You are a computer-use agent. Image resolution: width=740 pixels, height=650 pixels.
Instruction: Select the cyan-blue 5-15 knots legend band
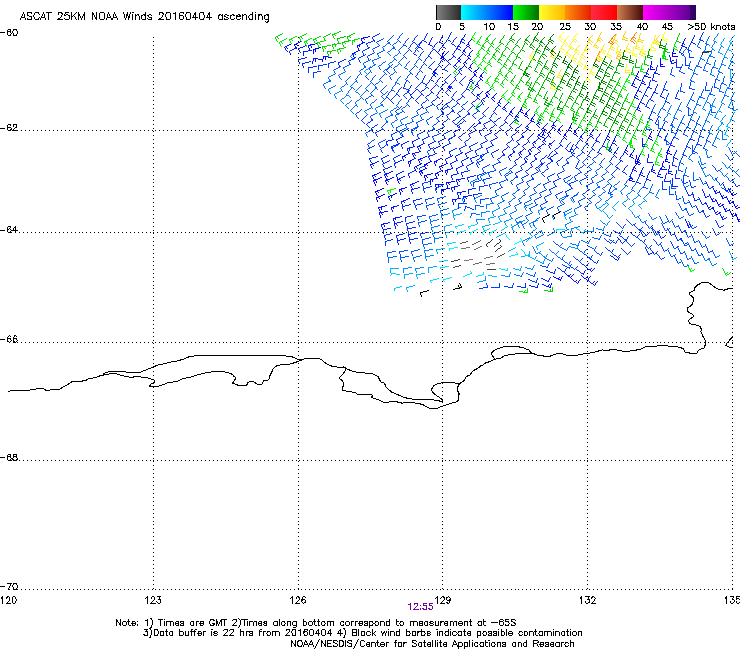pyautogui.click(x=487, y=12)
